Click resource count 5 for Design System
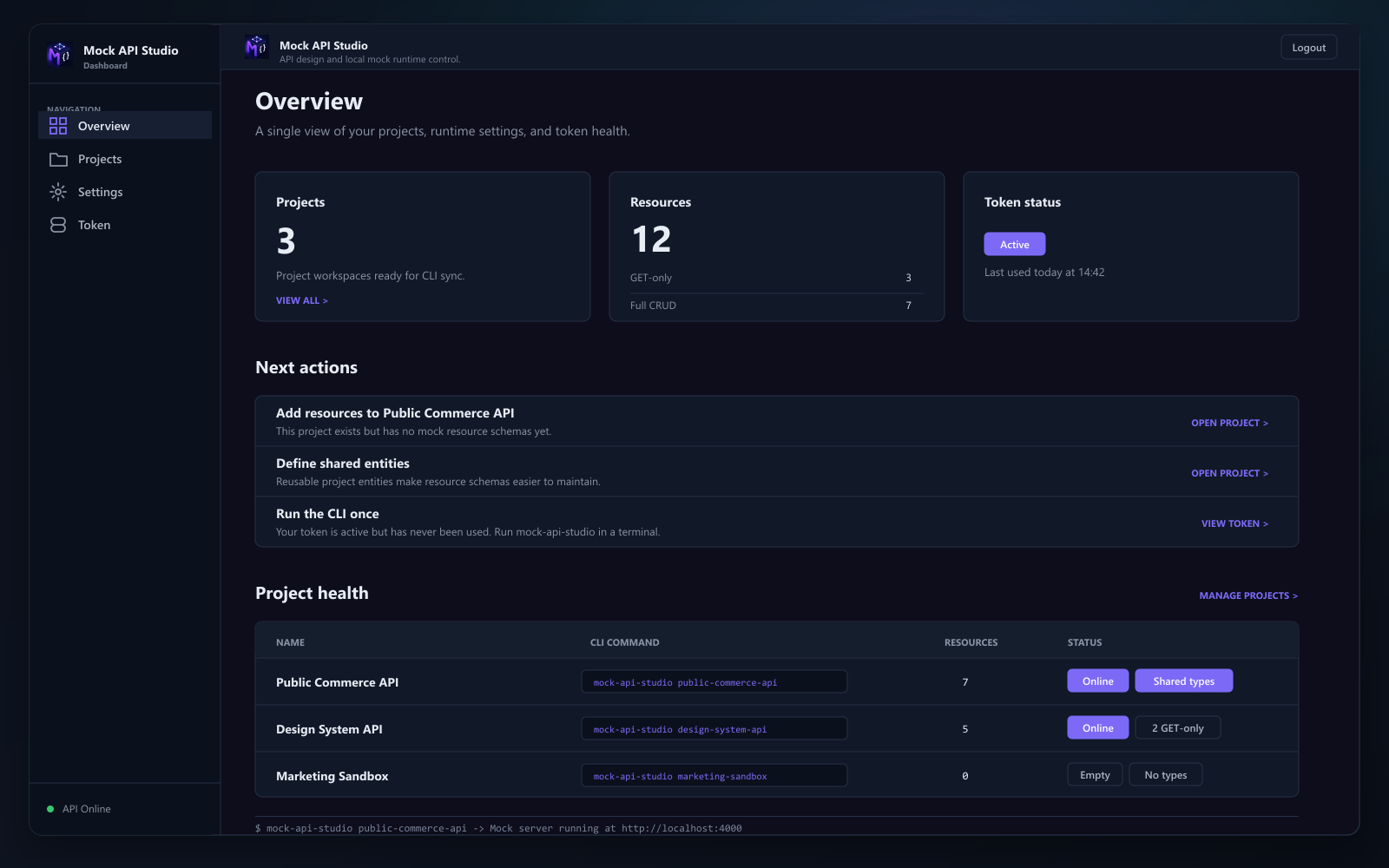This screenshot has width=1389, height=868. 964,729
